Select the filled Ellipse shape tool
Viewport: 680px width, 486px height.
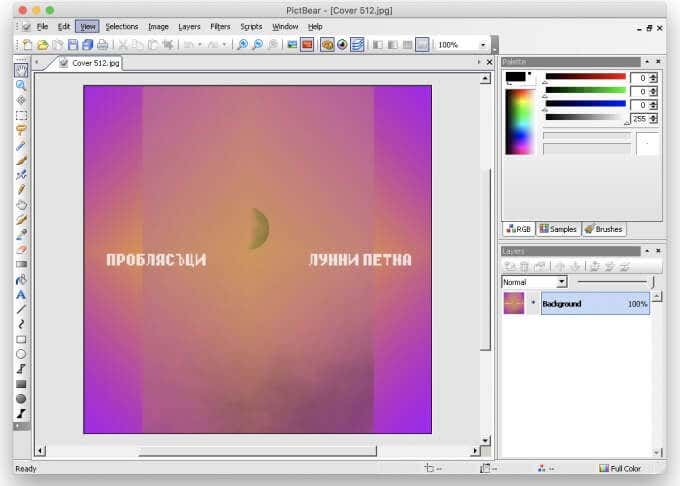[x=21, y=399]
